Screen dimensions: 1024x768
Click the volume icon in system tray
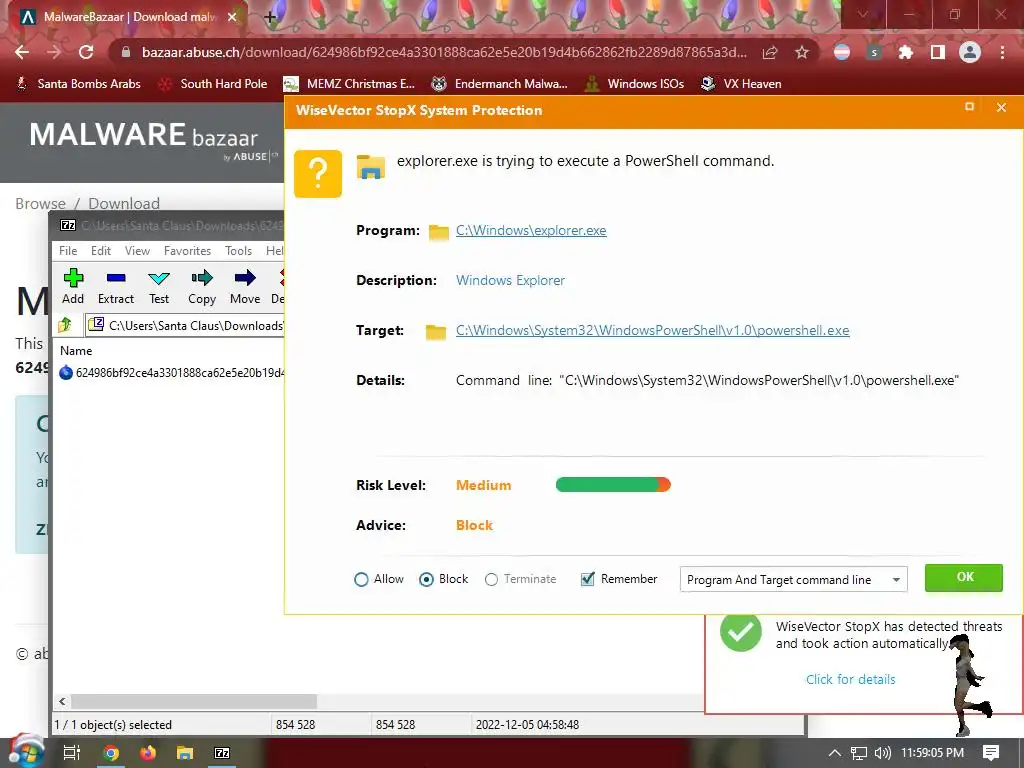pos(882,753)
